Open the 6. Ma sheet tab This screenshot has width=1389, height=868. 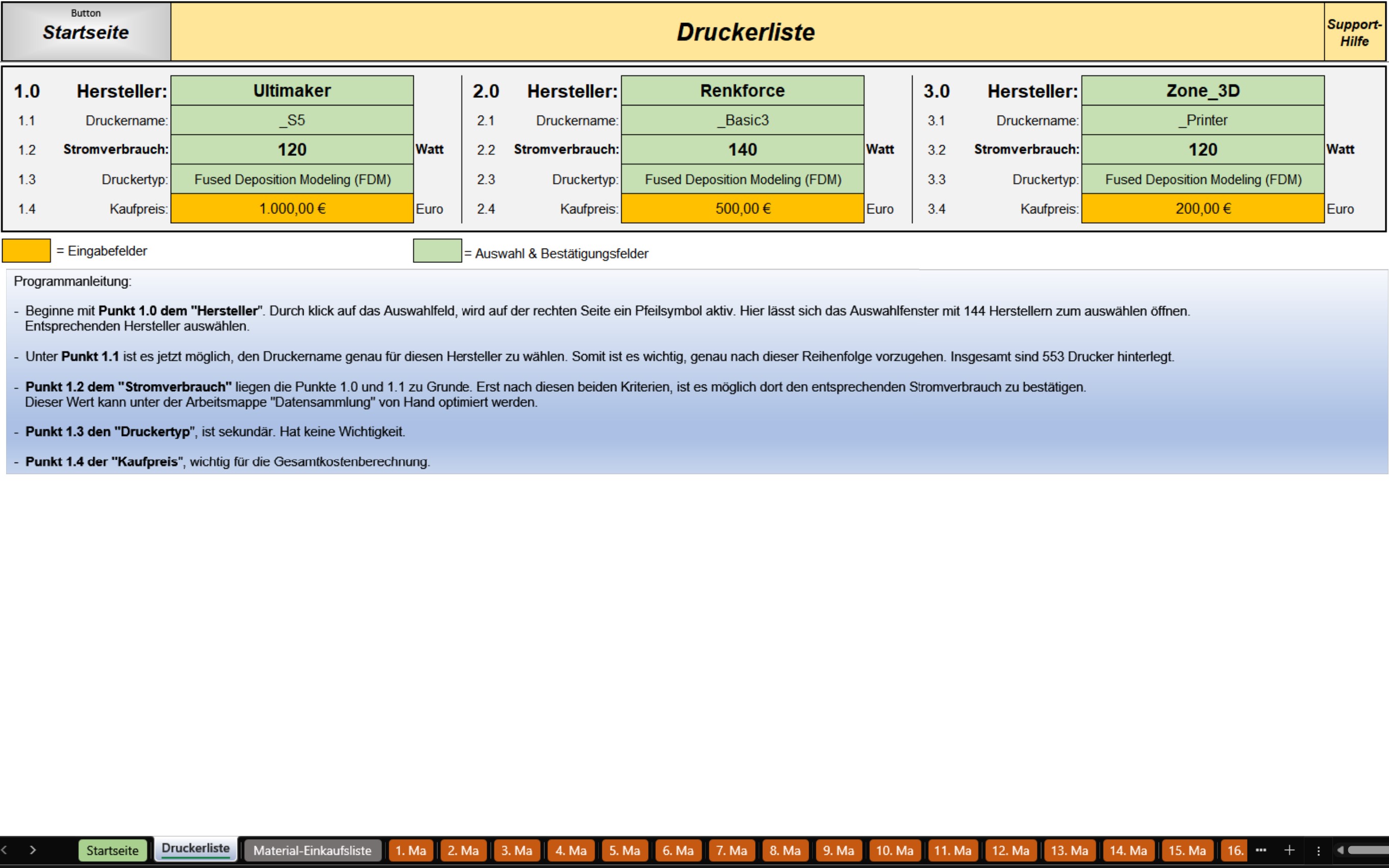point(678,850)
